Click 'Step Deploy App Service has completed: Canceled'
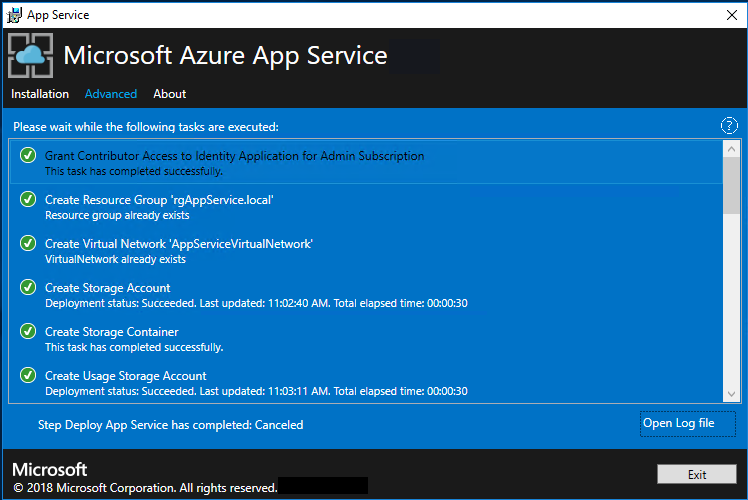This screenshot has width=748, height=500. click(170, 425)
